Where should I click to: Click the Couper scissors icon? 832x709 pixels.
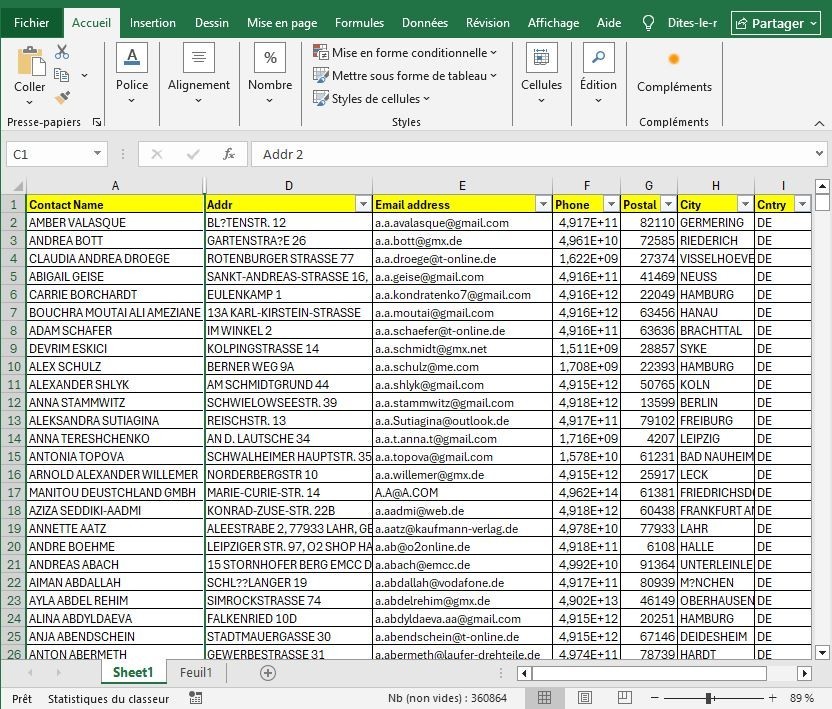point(62,51)
